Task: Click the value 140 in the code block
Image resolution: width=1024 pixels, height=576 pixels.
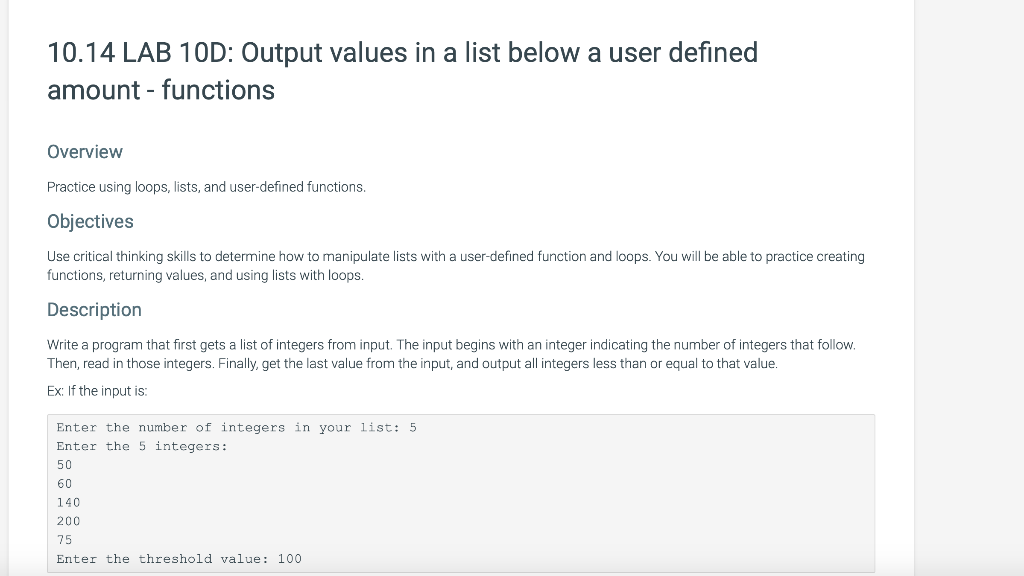Action: [x=68, y=503]
